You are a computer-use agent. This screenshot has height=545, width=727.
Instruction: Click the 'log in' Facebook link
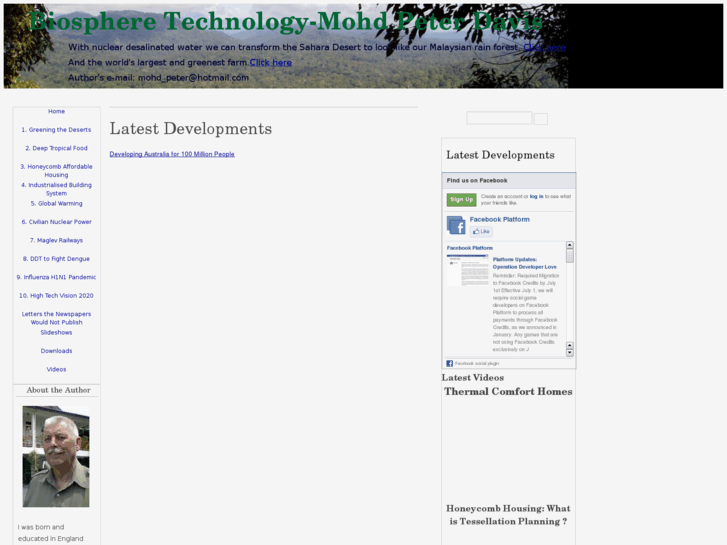(536, 196)
